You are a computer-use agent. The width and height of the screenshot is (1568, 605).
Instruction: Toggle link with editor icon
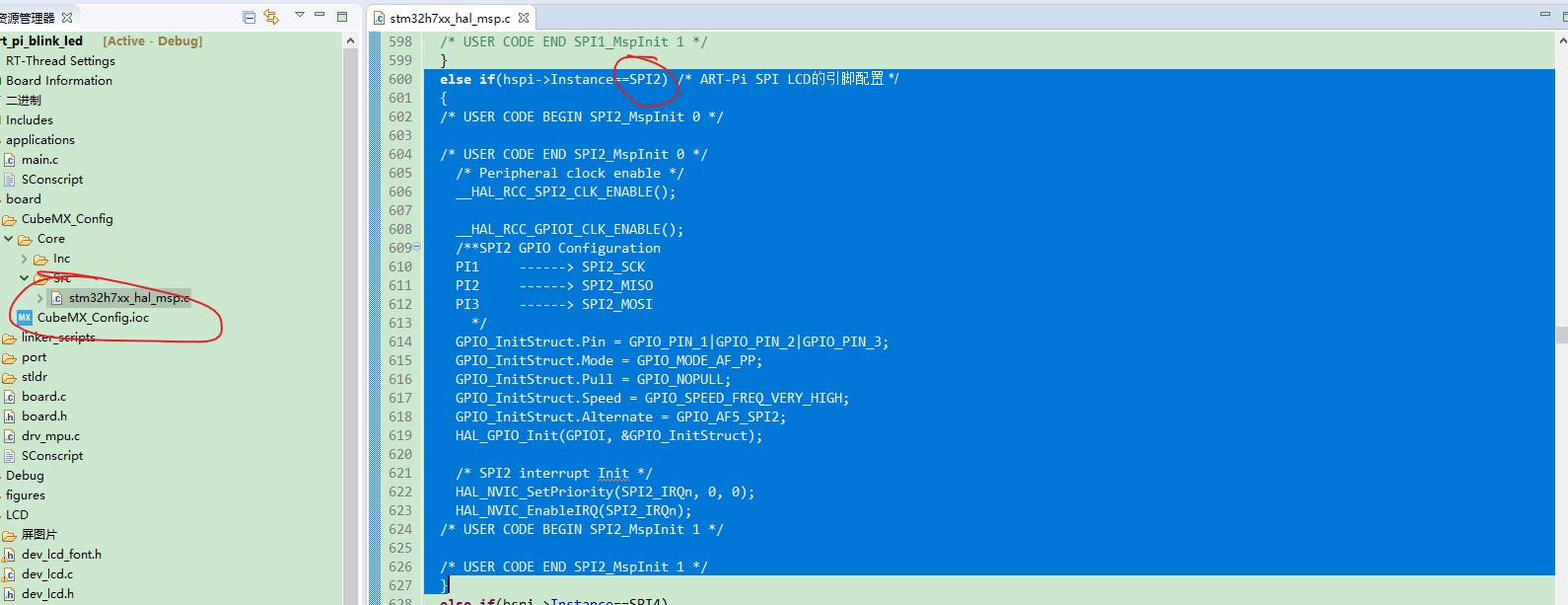coord(271,17)
